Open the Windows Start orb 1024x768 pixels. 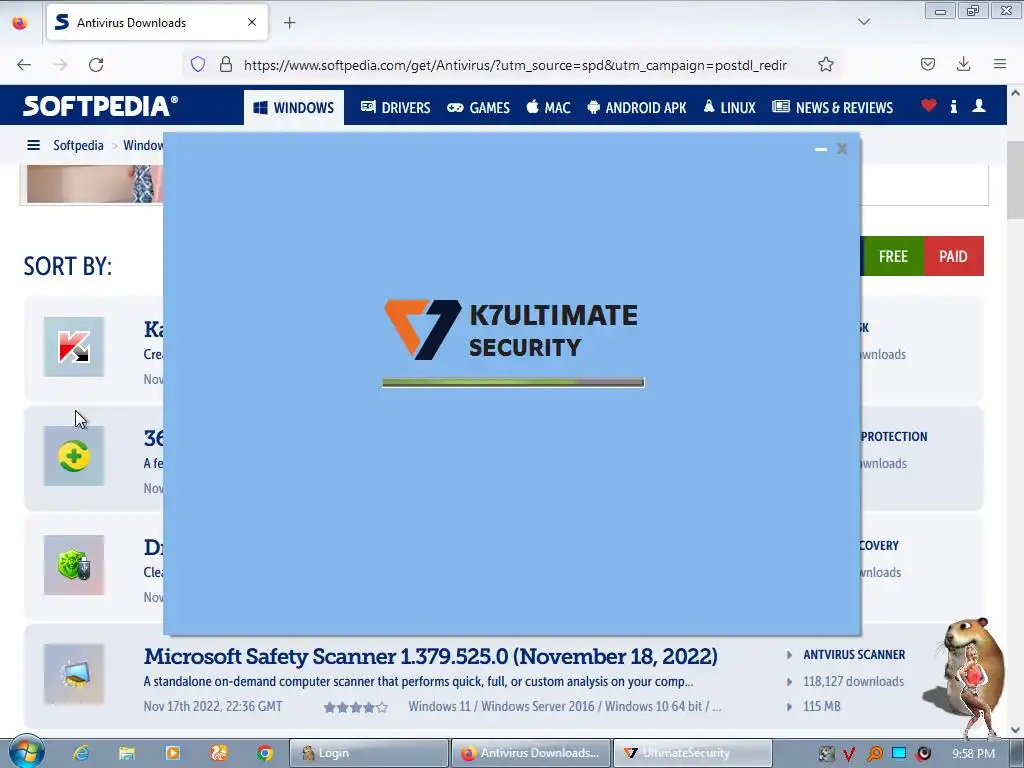coord(26,752)
